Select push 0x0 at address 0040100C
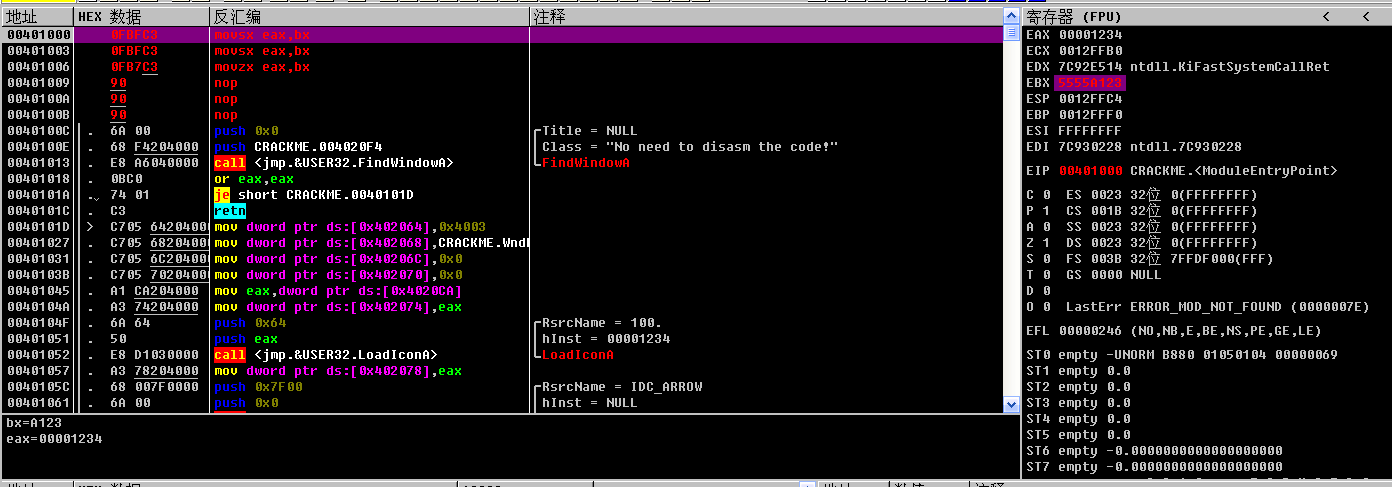Viewport: 1392px width, 487px height. (x=246, y=131)
